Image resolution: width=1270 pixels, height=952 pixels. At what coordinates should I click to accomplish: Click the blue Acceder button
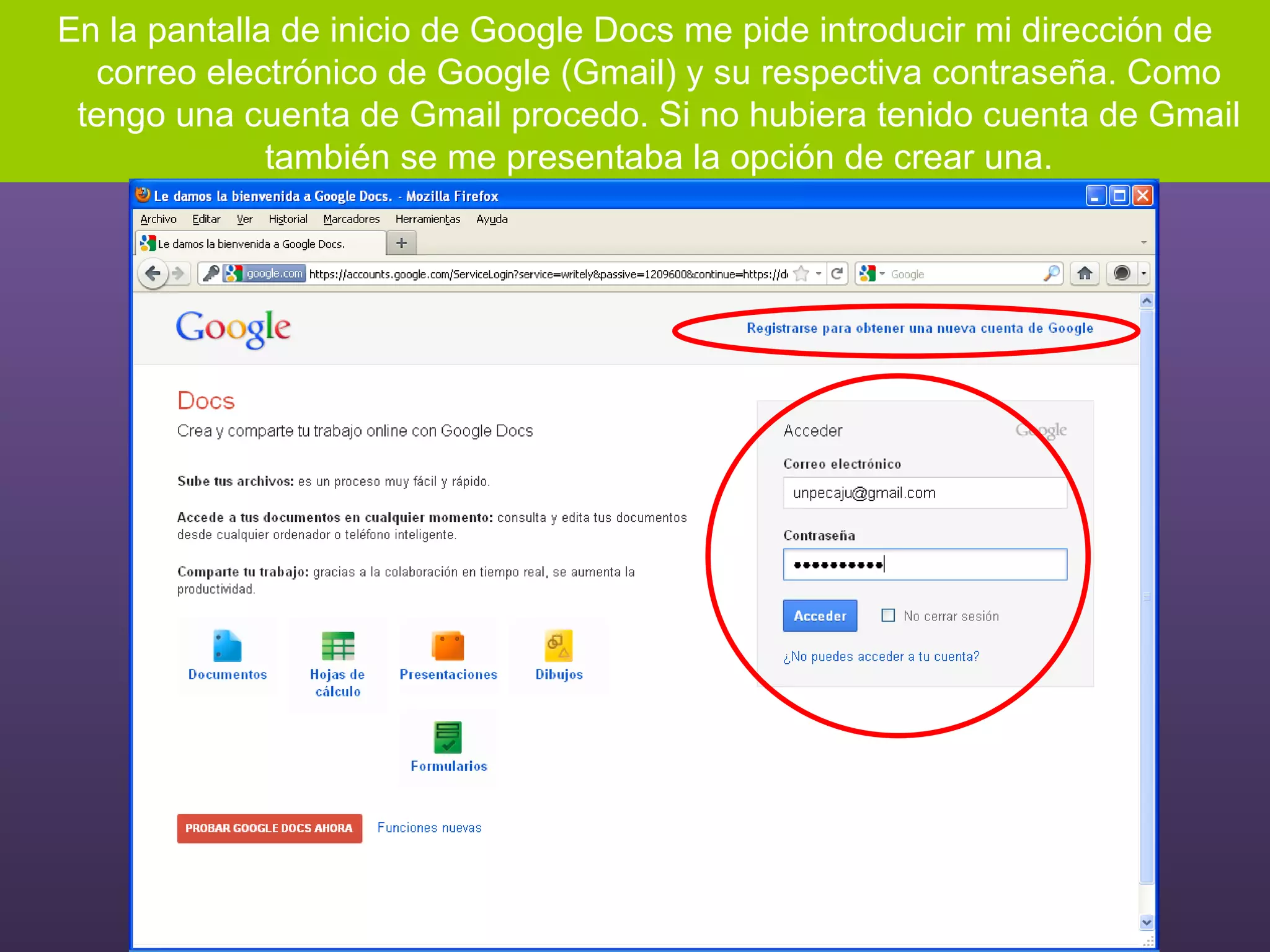point(820,615)
